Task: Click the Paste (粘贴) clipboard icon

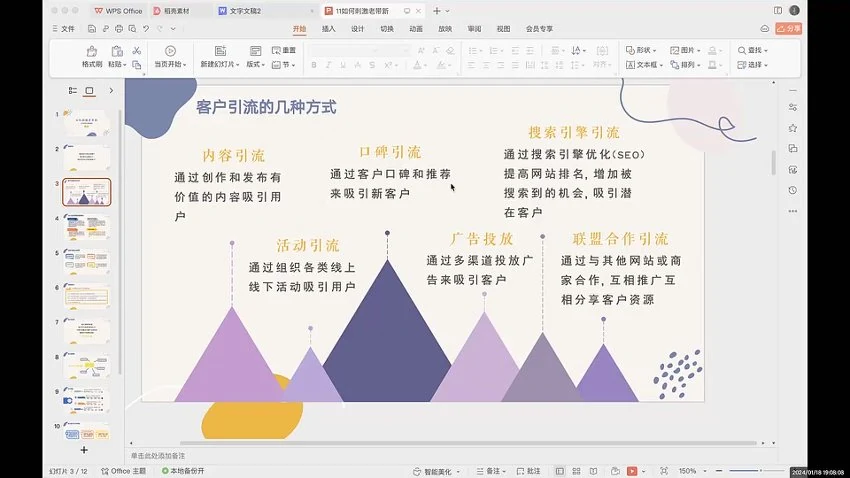Action: tap(117, 51)
